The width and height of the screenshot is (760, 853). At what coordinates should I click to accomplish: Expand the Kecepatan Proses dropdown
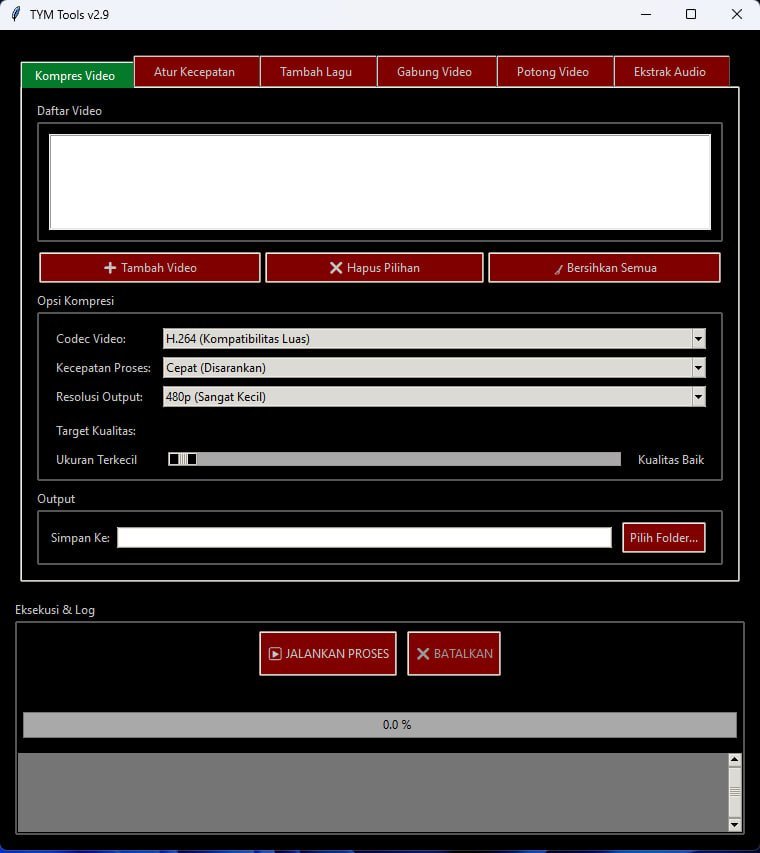point(698,368)
